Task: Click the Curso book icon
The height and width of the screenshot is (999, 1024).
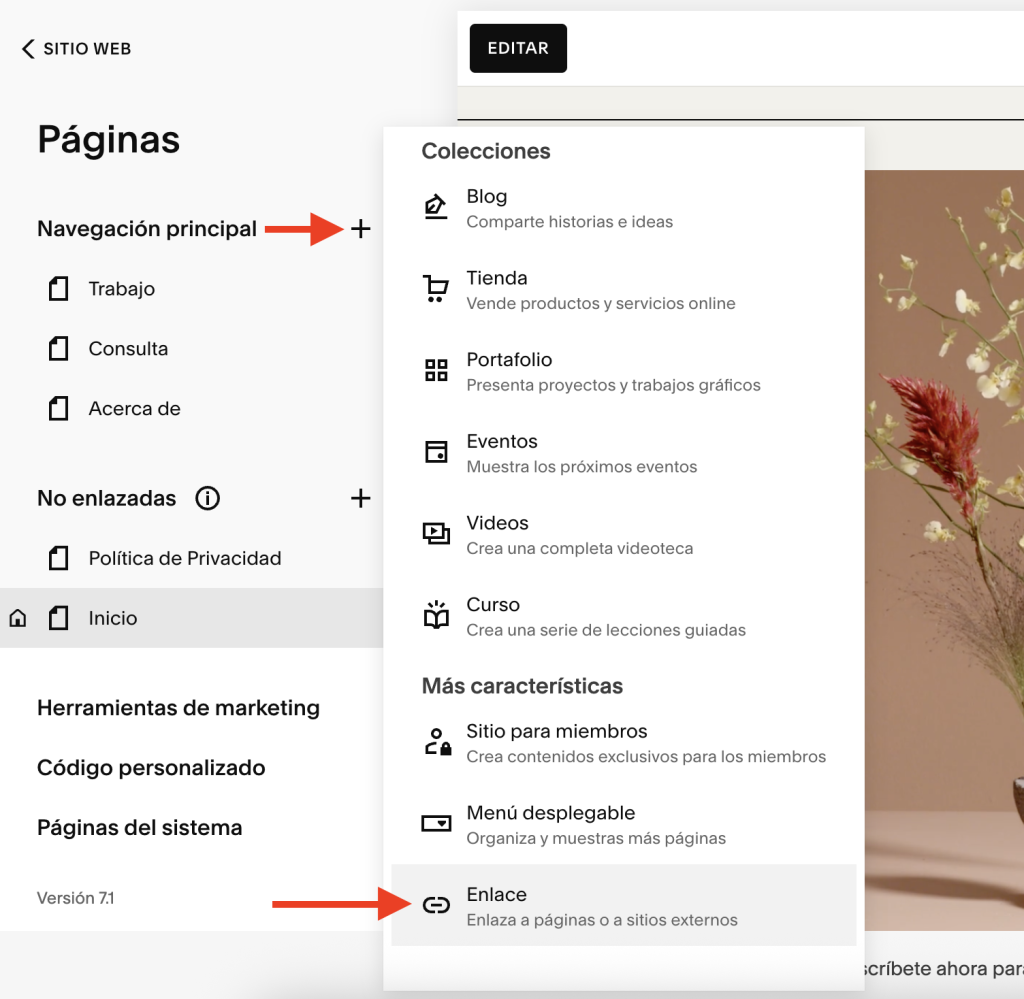Action: click(436, 614)
